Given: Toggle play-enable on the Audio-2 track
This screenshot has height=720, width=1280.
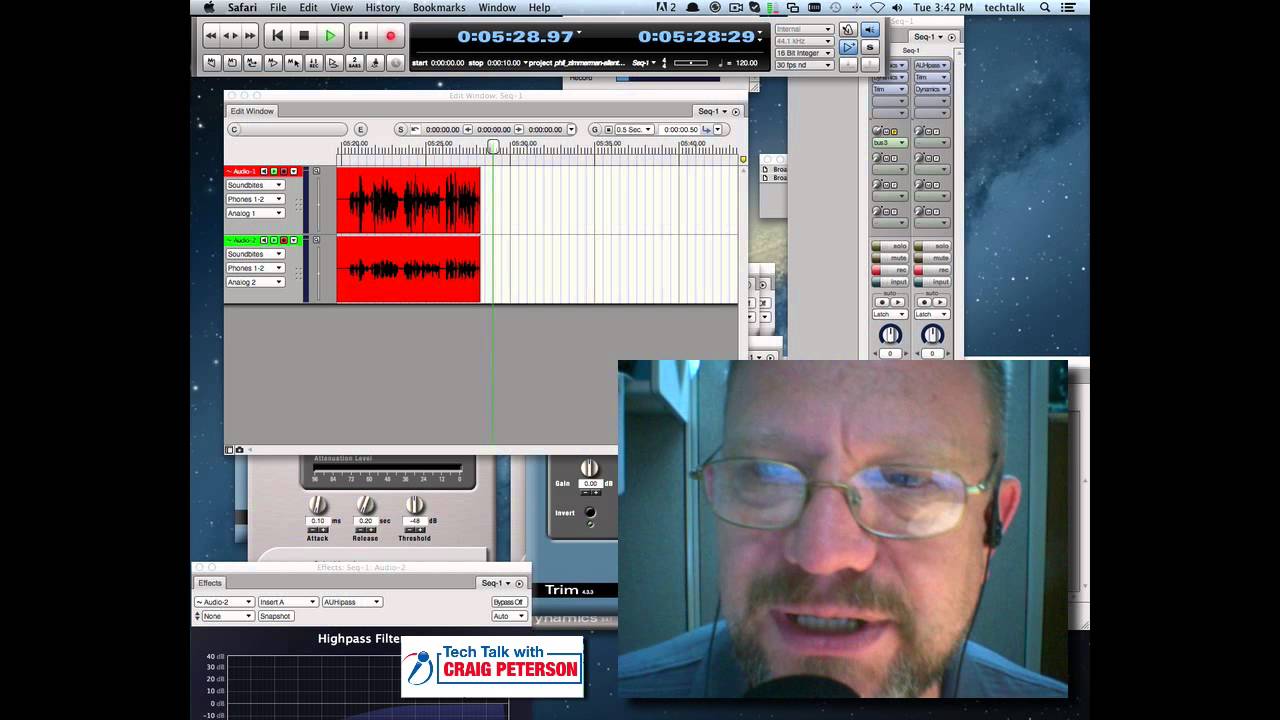Looking at the screenshot, I should (x=274, y=240).
